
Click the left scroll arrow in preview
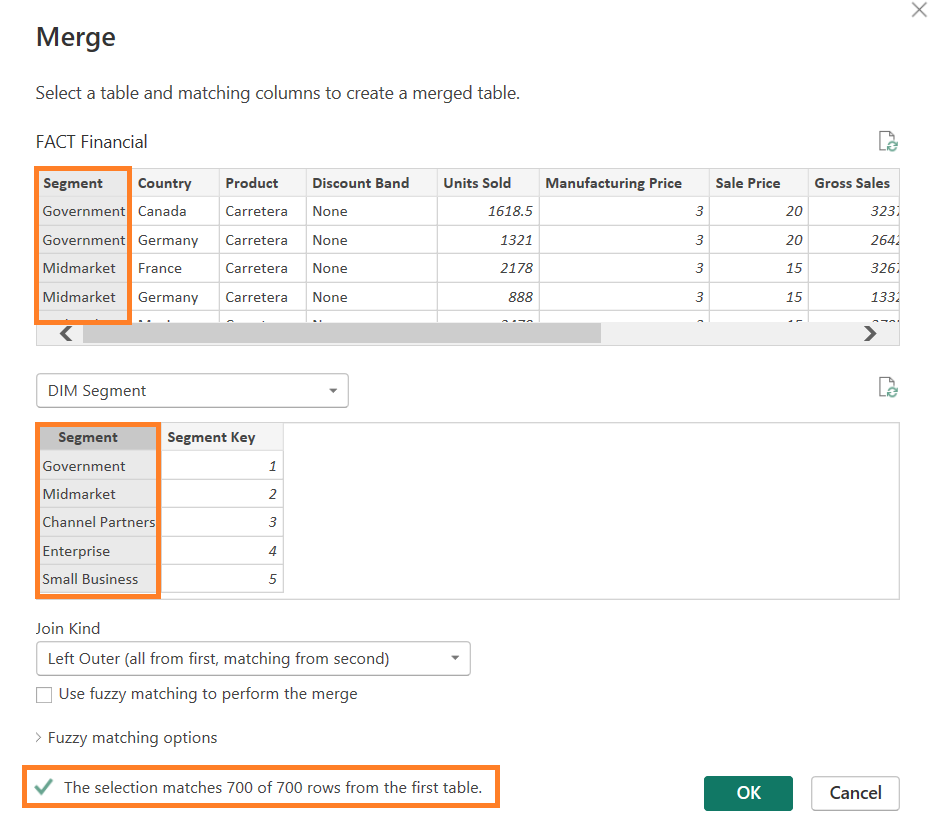pos(66,334)
